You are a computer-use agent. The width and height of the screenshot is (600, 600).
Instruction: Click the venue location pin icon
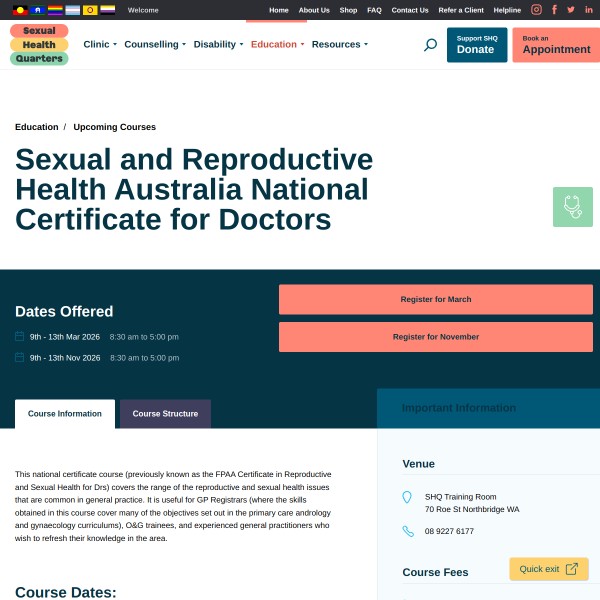pos(407,497)
